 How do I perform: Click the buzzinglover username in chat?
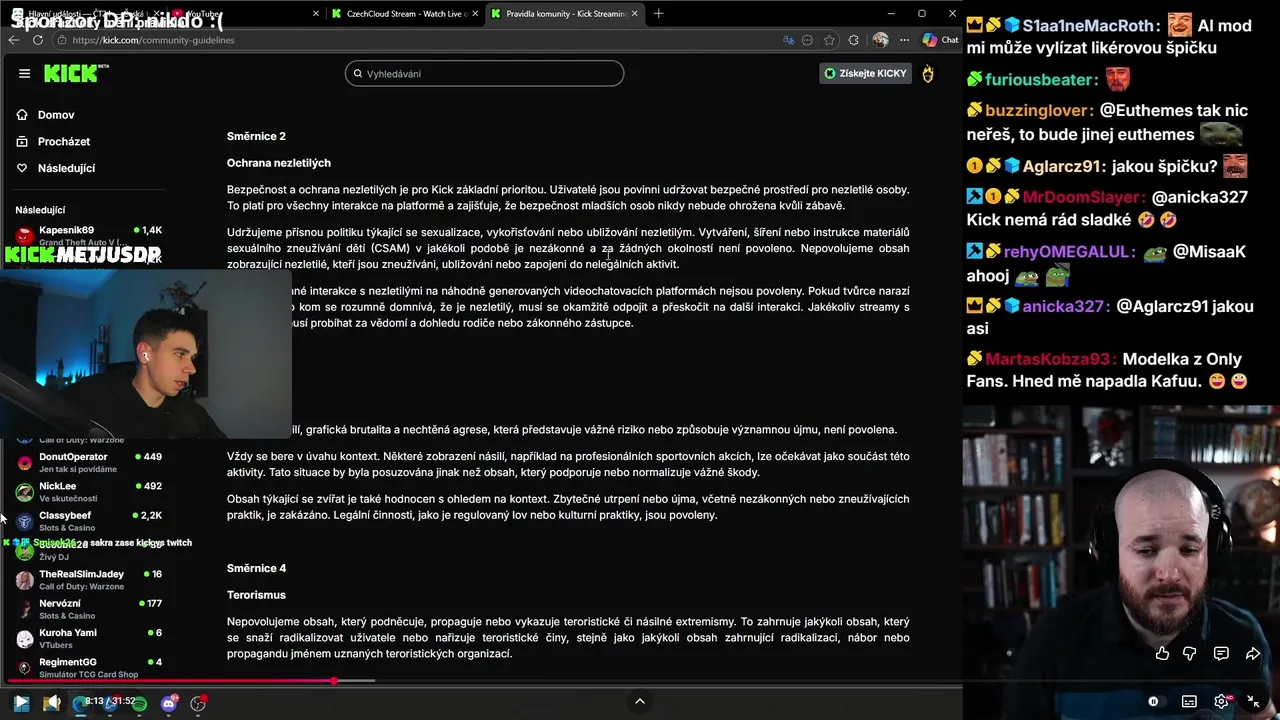point(1038,110)
